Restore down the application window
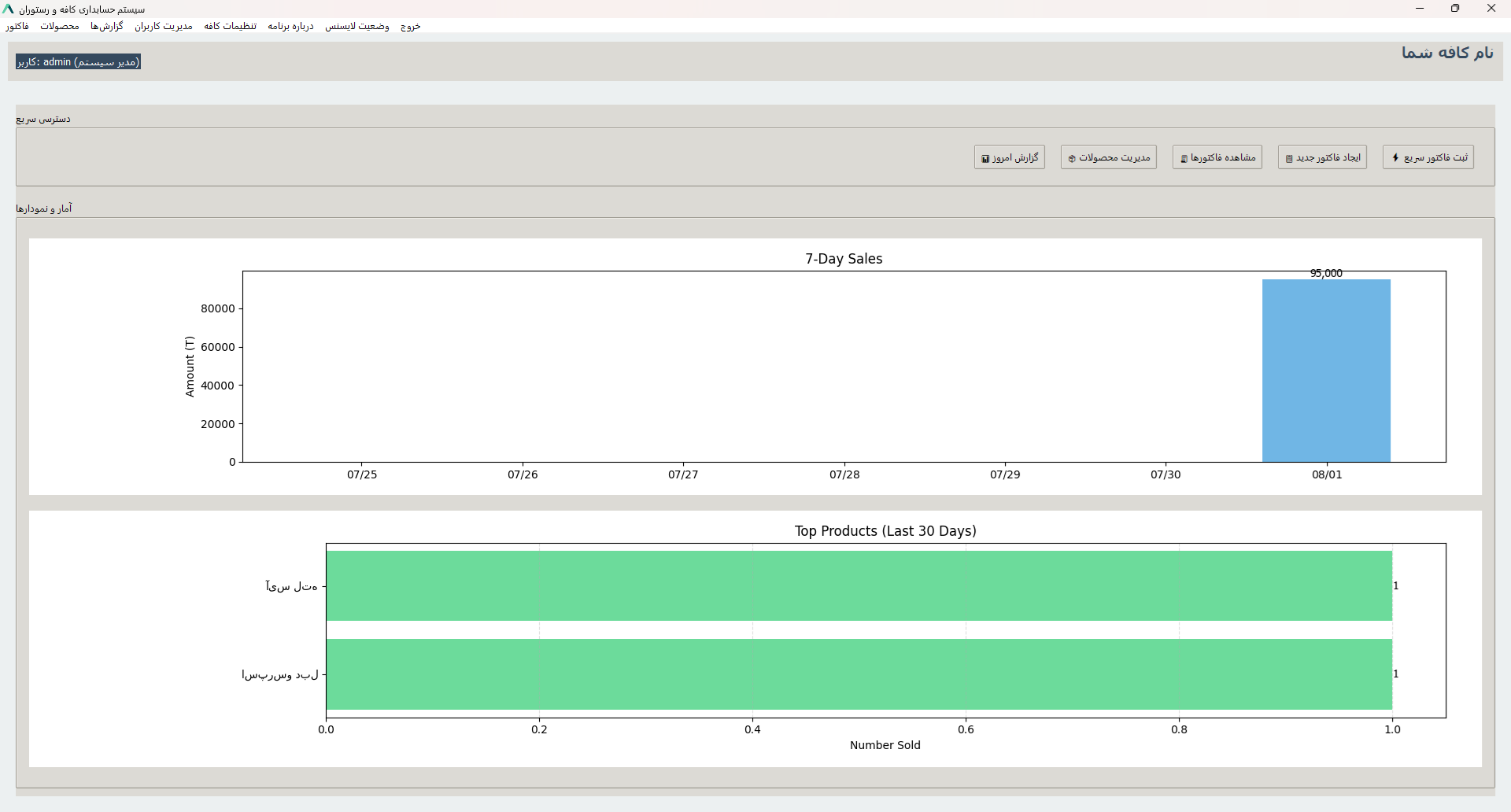Image resolution: width=1511 pixels, height=812 pixels. [x=1455, y=9]
